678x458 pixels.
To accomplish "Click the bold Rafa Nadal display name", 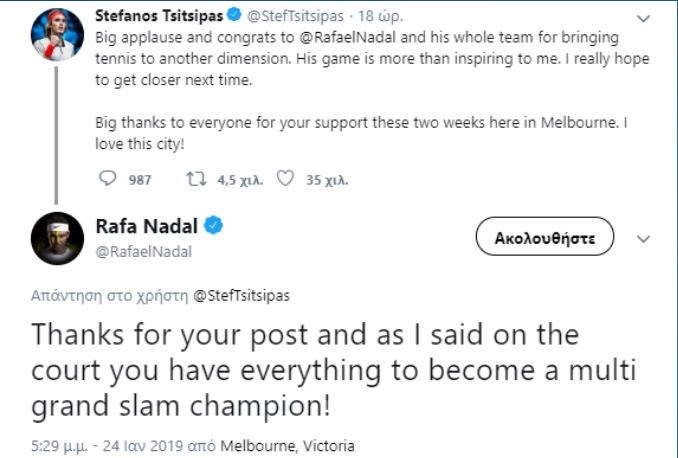I will pyautogui.click(x=146, y=227).
